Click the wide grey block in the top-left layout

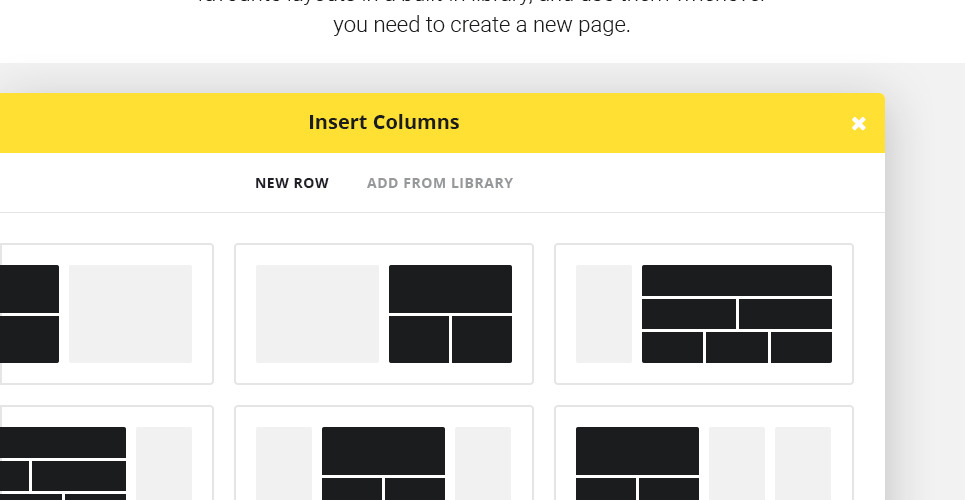coord(130,314)
